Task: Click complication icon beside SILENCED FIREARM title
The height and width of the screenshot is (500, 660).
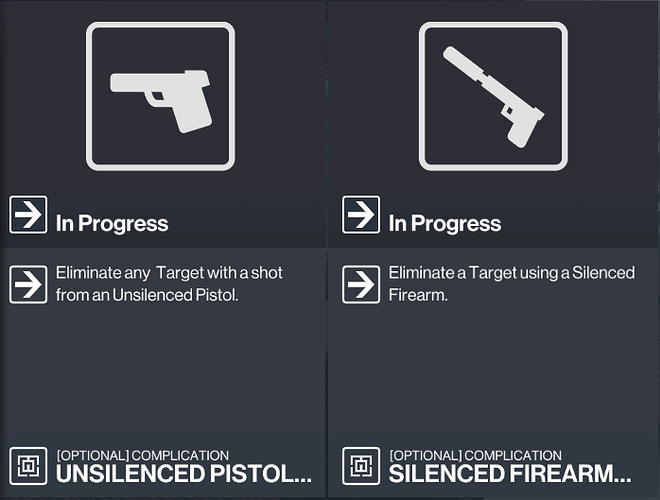Action: point(361,466)
